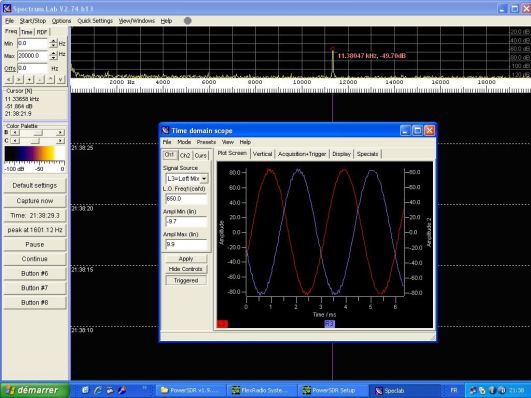
Task: Click the B brightness slider thumb
Action: click(x=38, y=132)
